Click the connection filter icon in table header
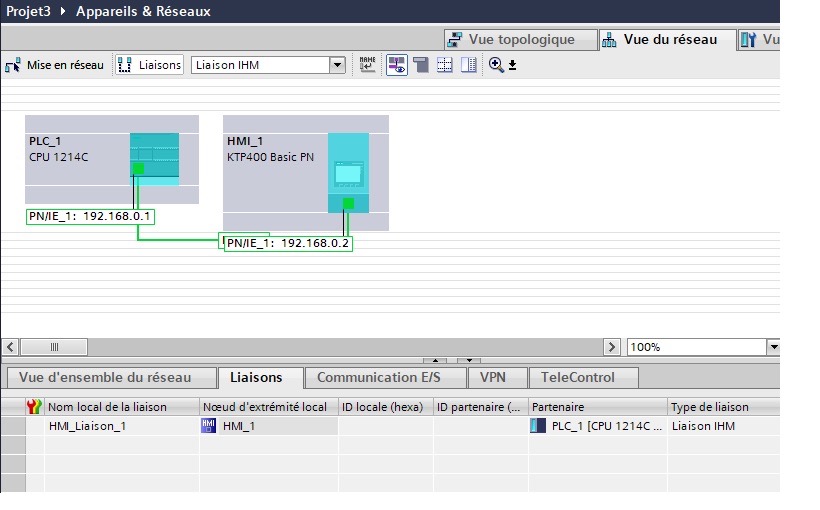Screen dimensions: 820x510 pos(35,407)
